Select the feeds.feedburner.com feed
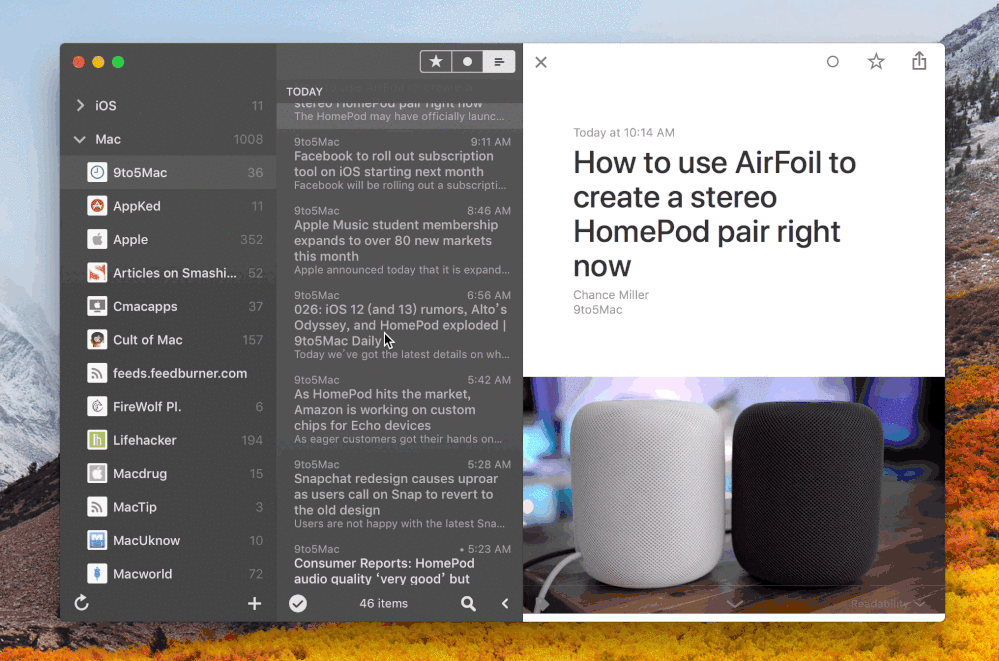 168,374
